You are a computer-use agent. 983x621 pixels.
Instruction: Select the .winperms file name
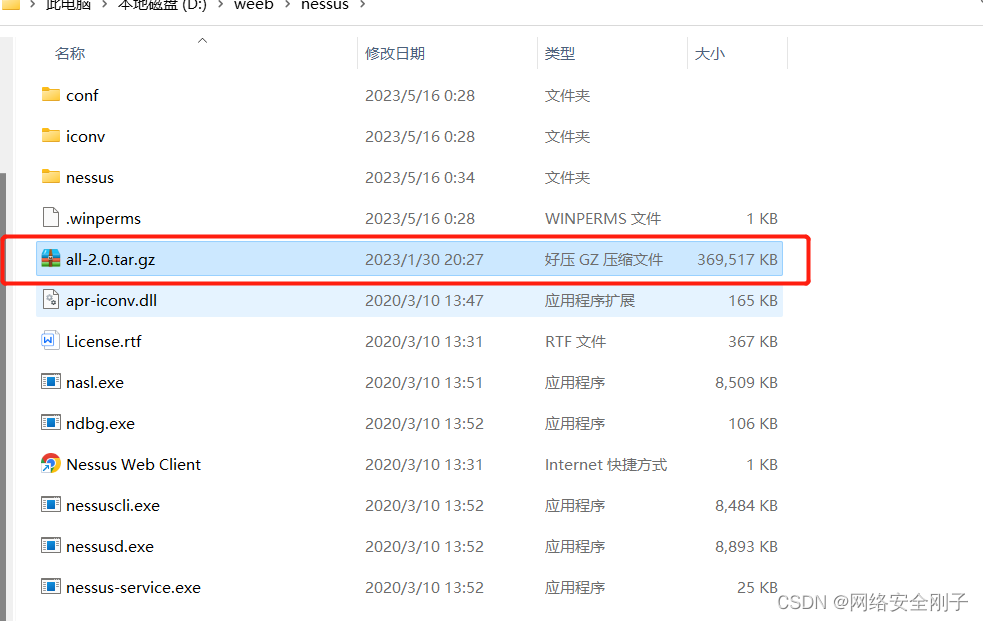(103, 219)
